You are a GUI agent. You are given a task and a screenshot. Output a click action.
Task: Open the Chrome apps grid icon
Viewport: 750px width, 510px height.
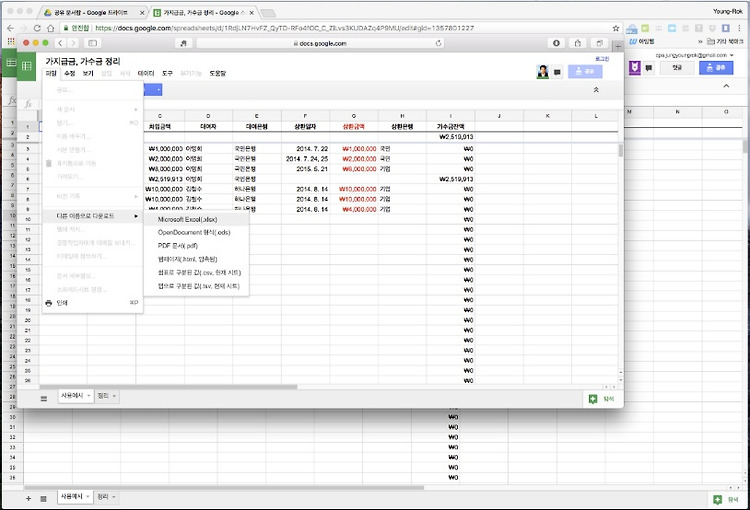tap(11, 42)
